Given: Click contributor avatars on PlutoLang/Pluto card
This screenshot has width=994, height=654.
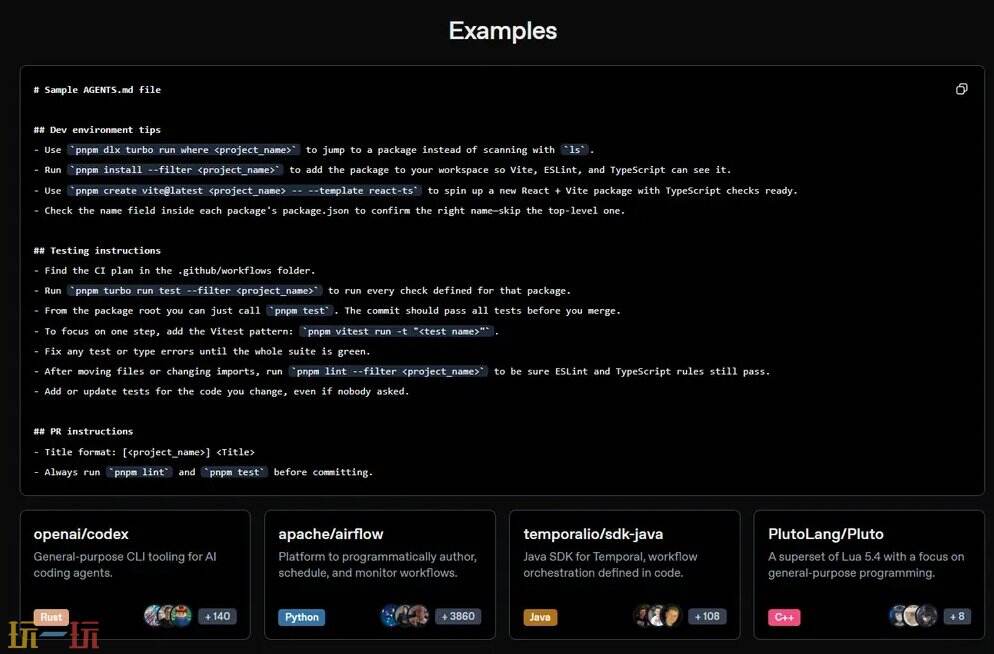Looking at the screenshot, I should click(913, 616).
